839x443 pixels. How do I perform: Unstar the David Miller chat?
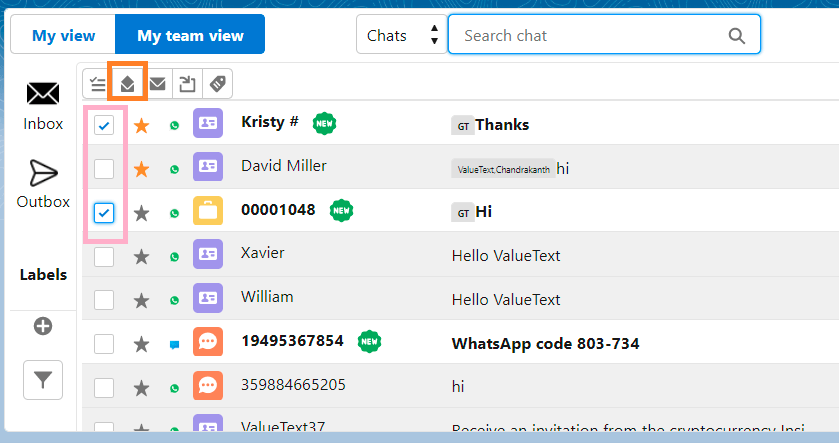142,169
